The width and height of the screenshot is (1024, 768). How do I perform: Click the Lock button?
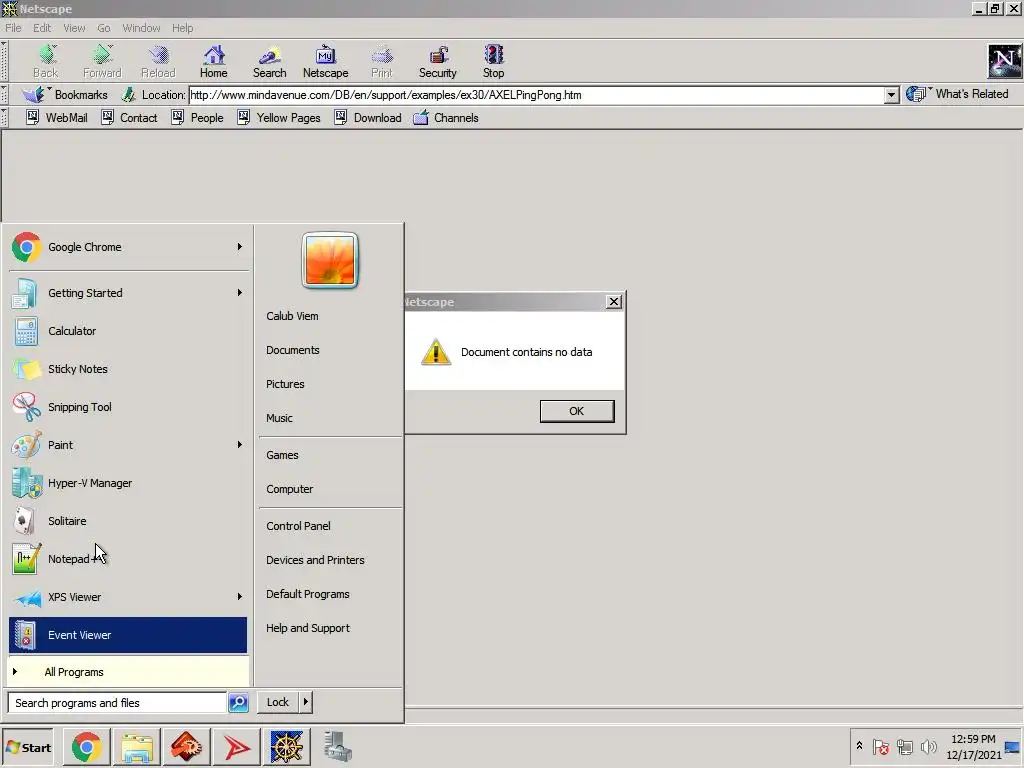278,702
